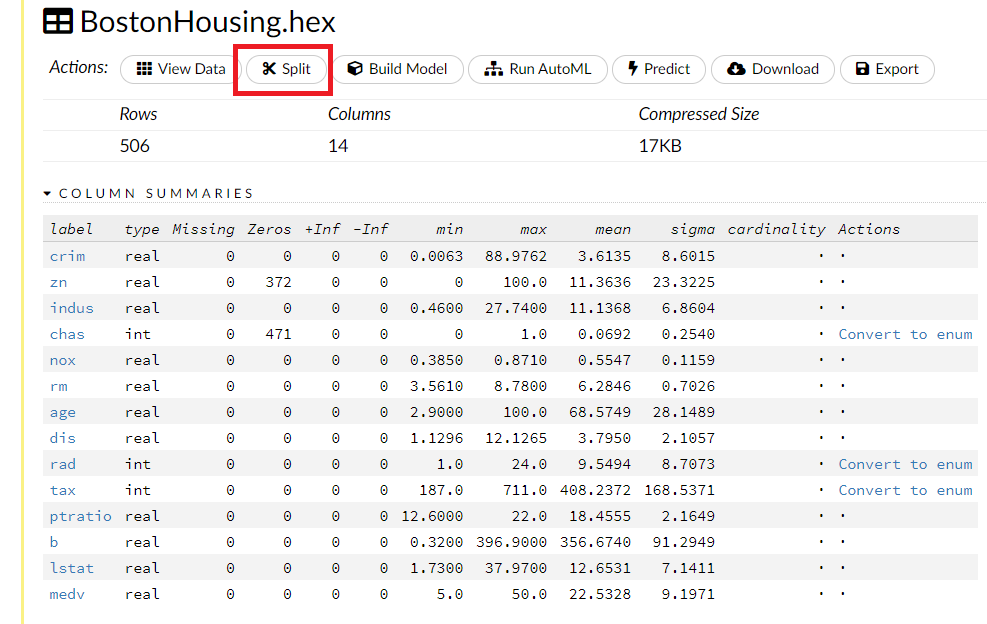
Task: Click the indus column label
Action: tap(71, 308)
